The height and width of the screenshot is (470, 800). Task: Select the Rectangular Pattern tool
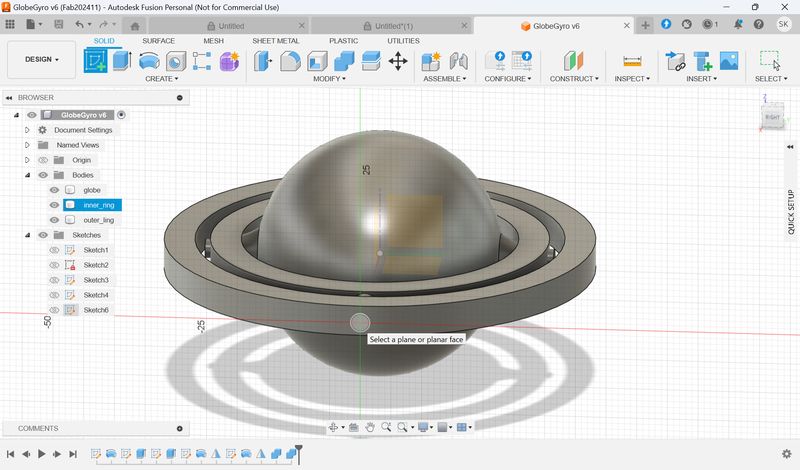point(202,61)
